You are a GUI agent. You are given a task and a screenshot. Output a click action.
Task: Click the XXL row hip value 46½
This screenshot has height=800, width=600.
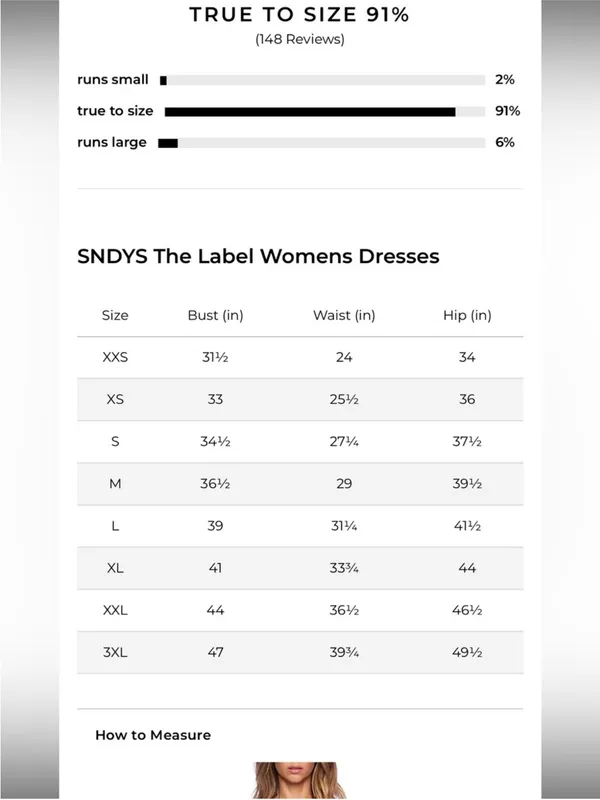click(467, 610)
